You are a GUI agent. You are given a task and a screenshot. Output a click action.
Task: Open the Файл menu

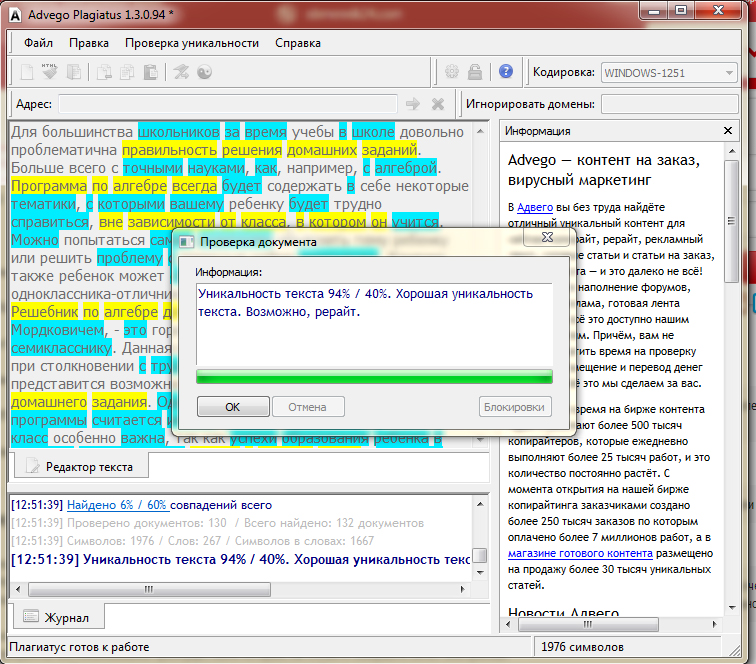[x=39, y=43]
